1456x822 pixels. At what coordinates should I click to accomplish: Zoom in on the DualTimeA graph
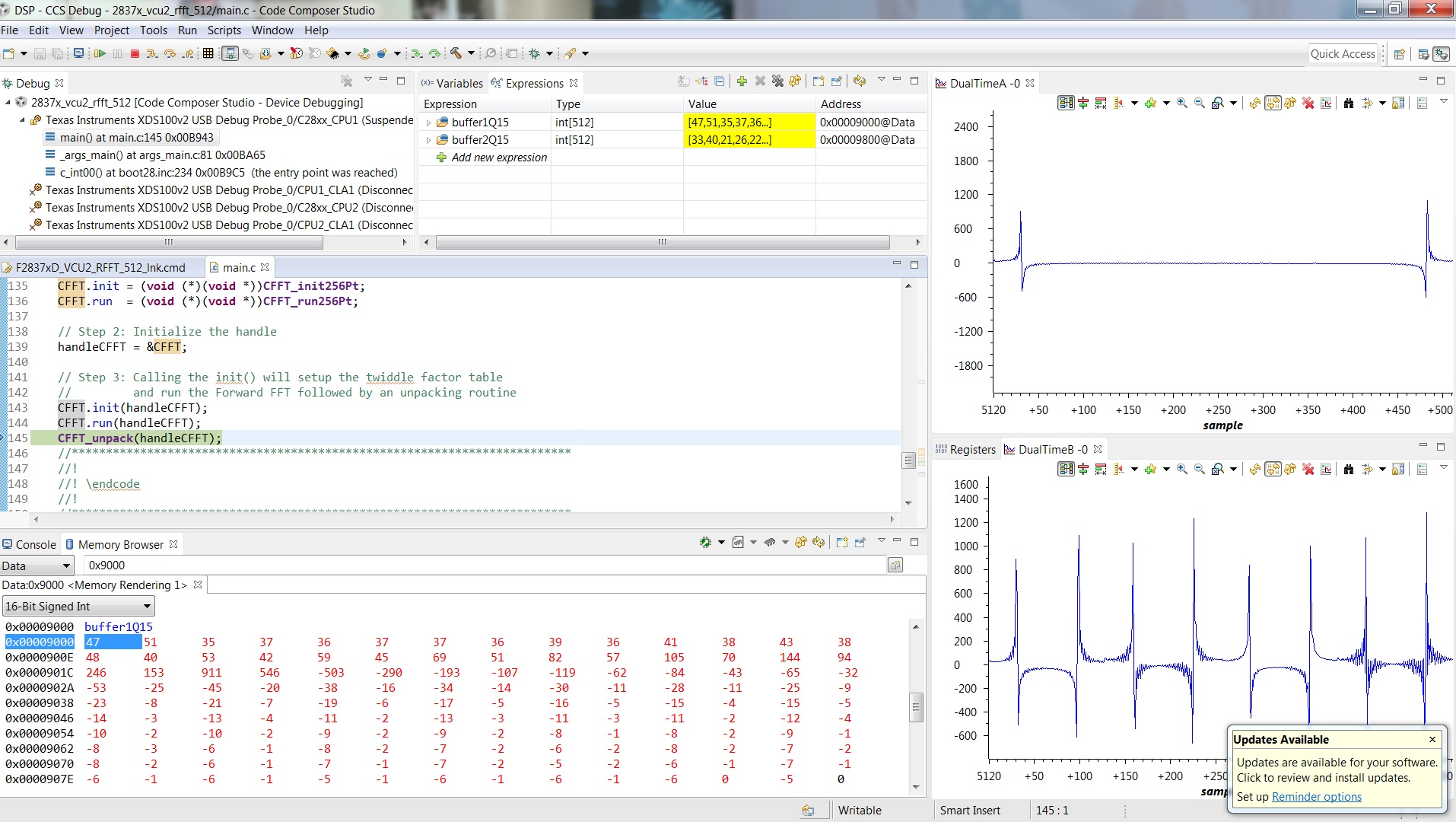click(x=1181, y=102)
